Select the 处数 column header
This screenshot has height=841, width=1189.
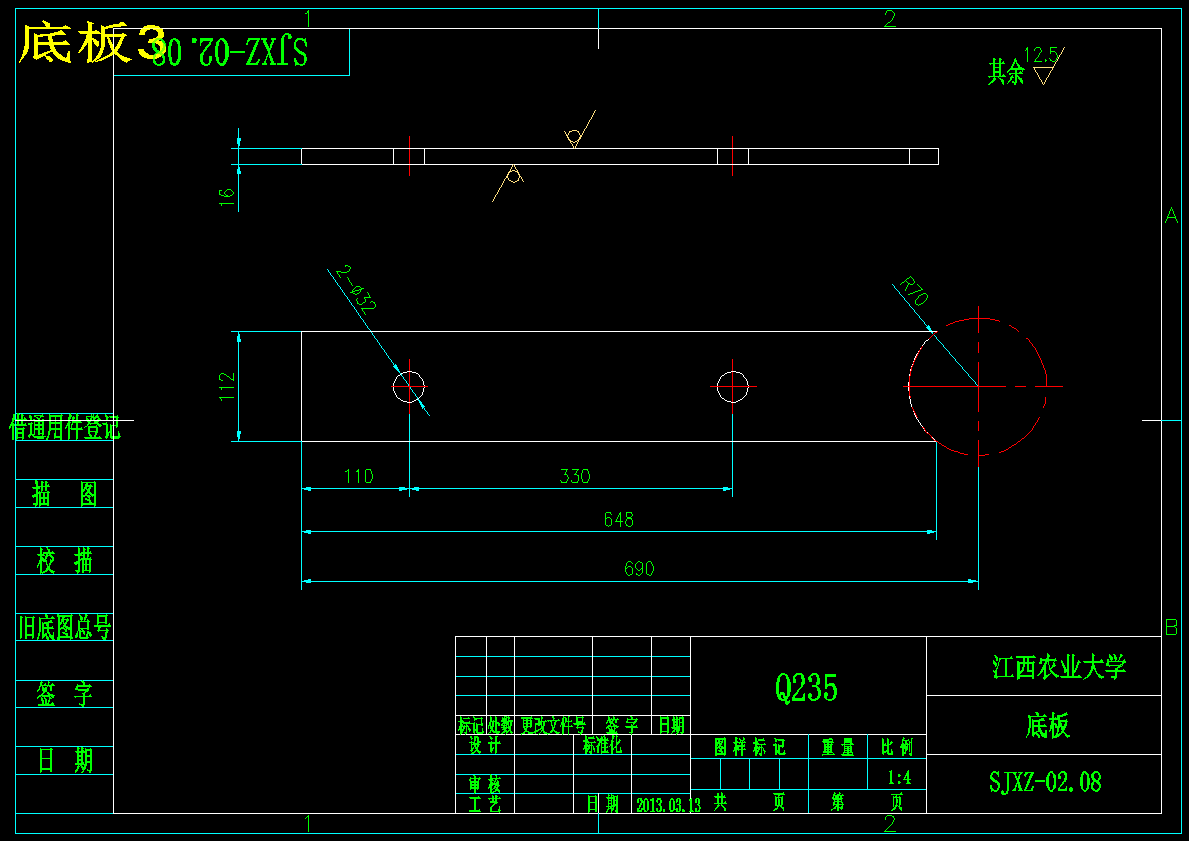(500, 726)
